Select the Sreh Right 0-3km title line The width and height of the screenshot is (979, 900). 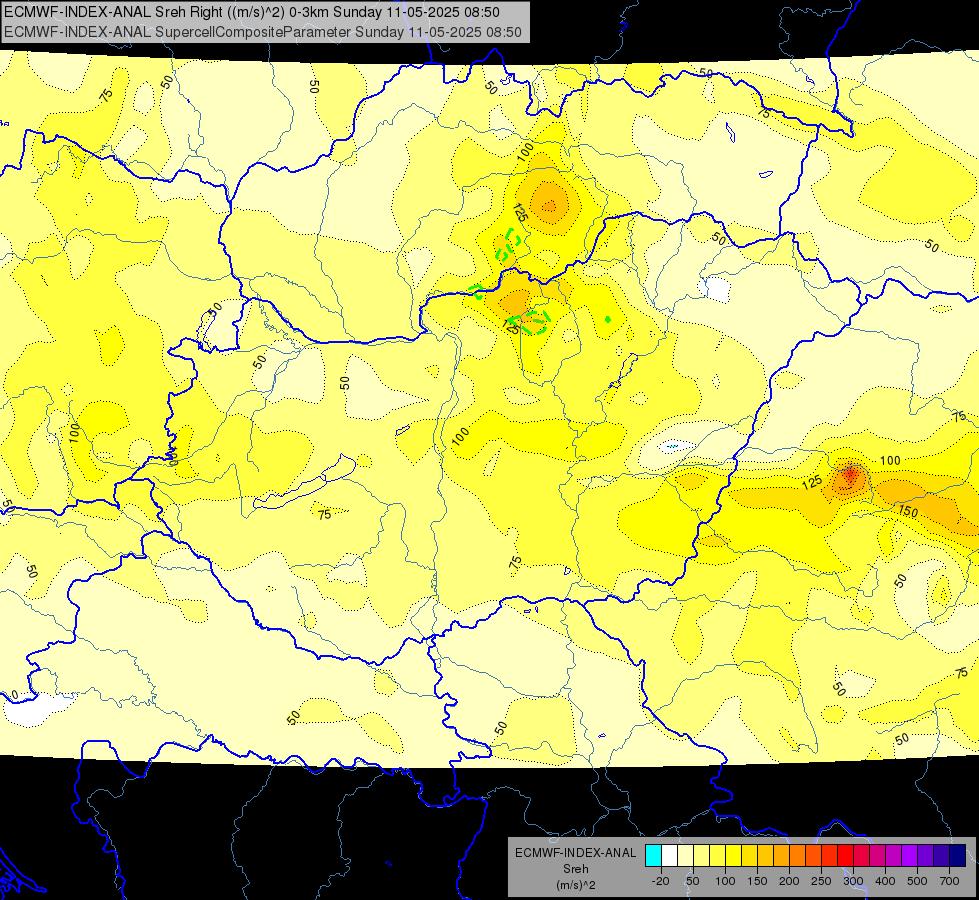[252, 12]
